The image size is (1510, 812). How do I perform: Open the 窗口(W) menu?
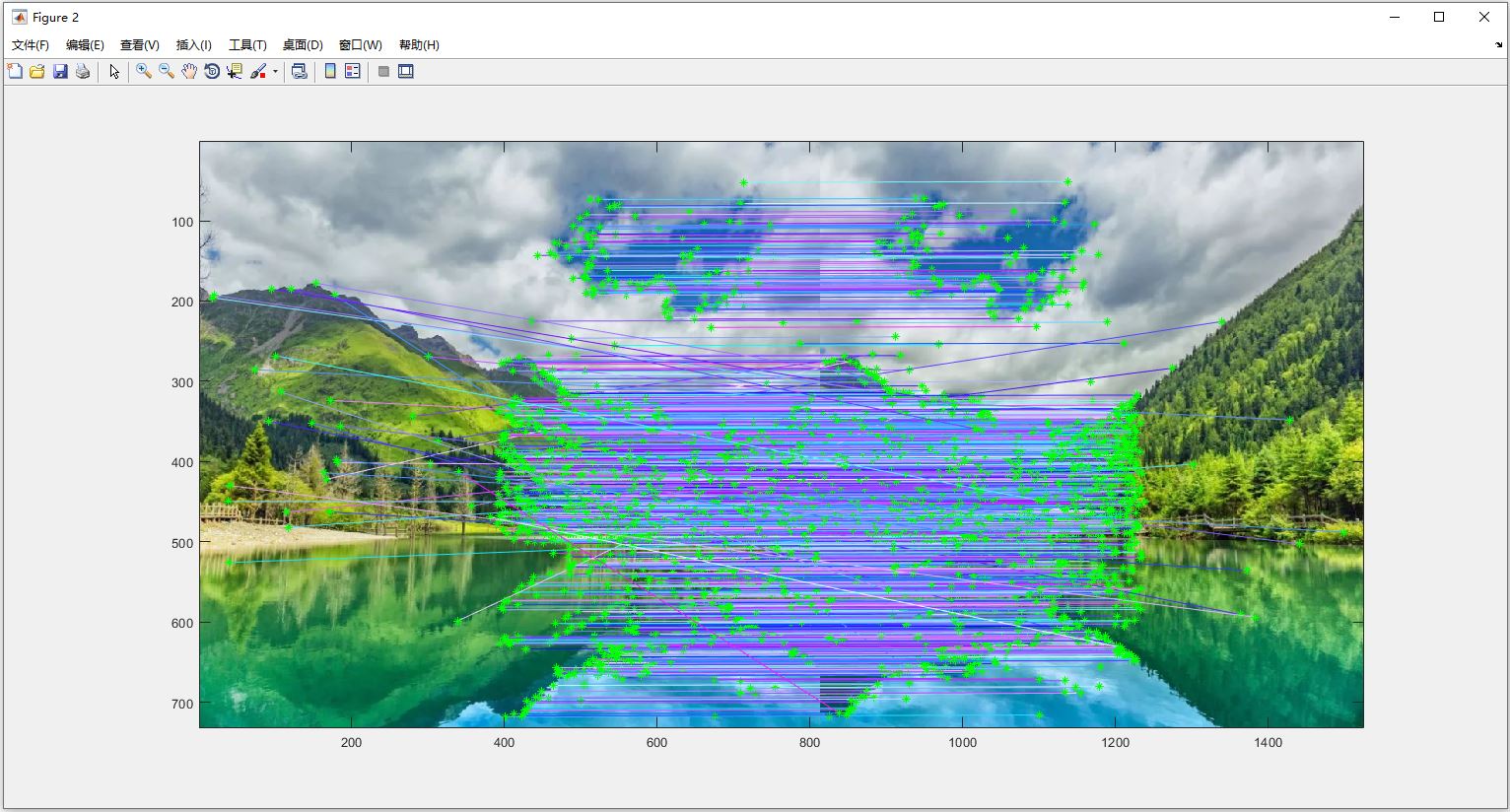(x=360, y=44)
